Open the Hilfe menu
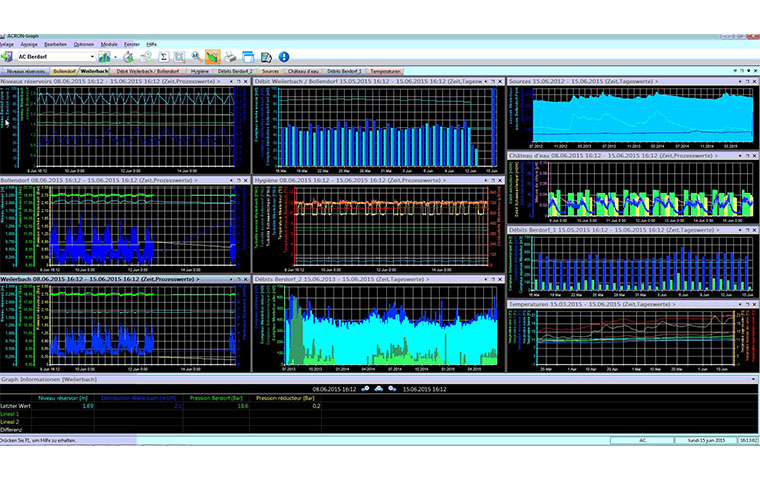 click(x=152, y=44)
